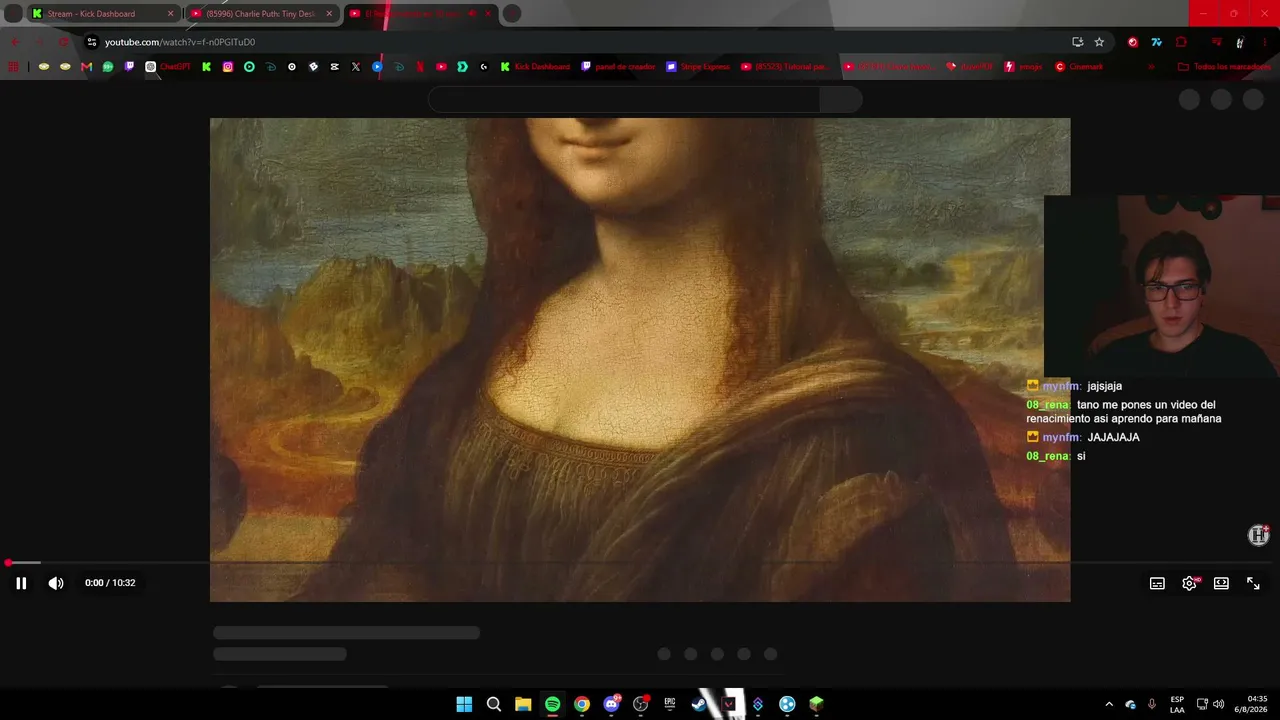Switch the player to theater mode
The image size is (1280, 720).
tap(1221, 583)
